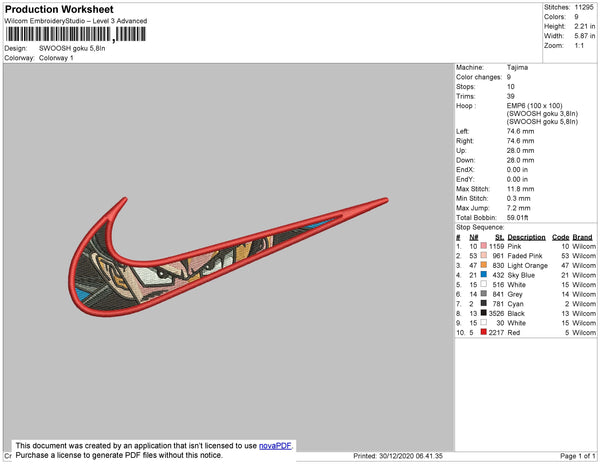Select the Grey thread color swatch

tap(484, 294)
